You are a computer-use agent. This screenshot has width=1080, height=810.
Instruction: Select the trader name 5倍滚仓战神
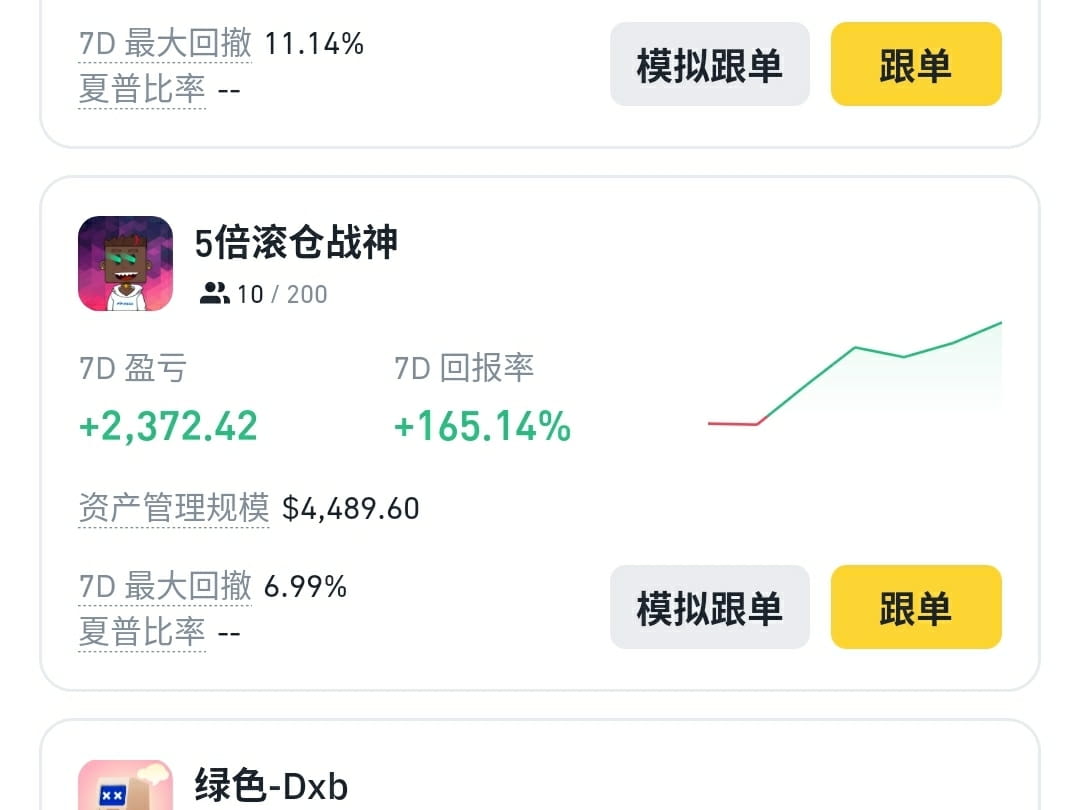(295, 242)
